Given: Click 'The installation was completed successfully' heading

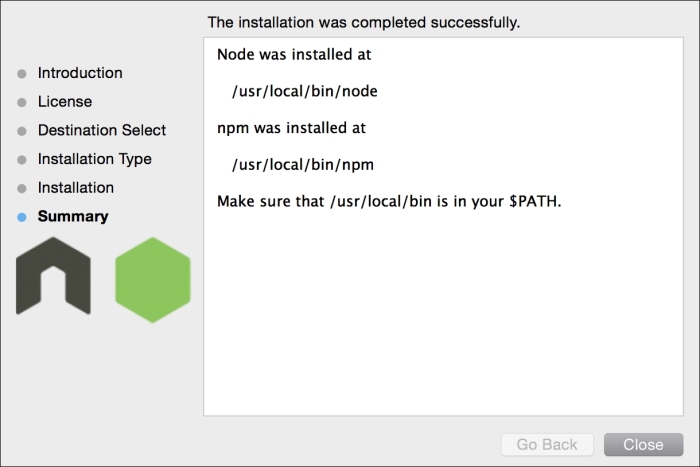Looking at the screenshot, I should point(364,22).
